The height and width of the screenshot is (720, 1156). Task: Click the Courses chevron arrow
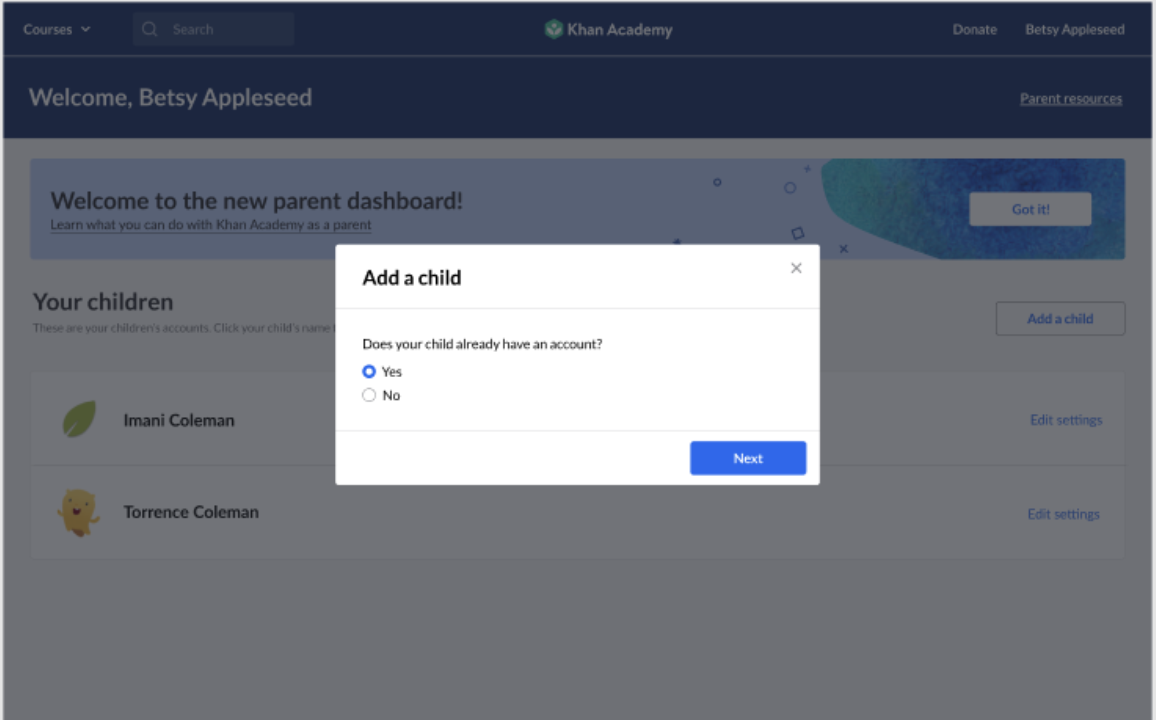click(86, 29)
